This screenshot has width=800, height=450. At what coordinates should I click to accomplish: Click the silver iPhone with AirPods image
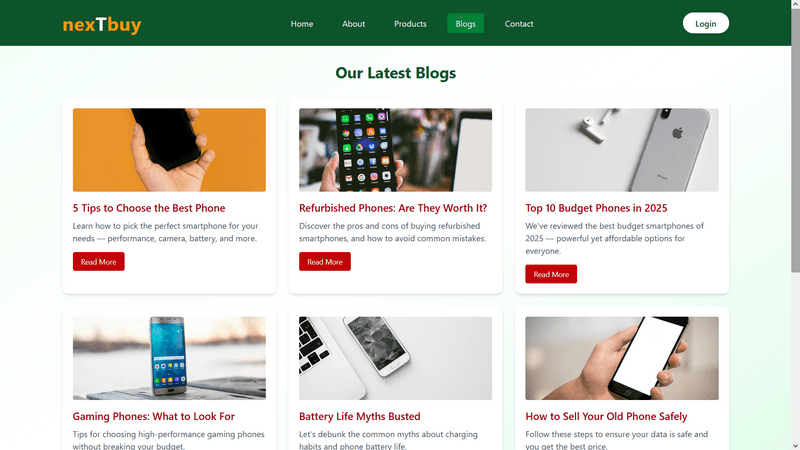622,150
